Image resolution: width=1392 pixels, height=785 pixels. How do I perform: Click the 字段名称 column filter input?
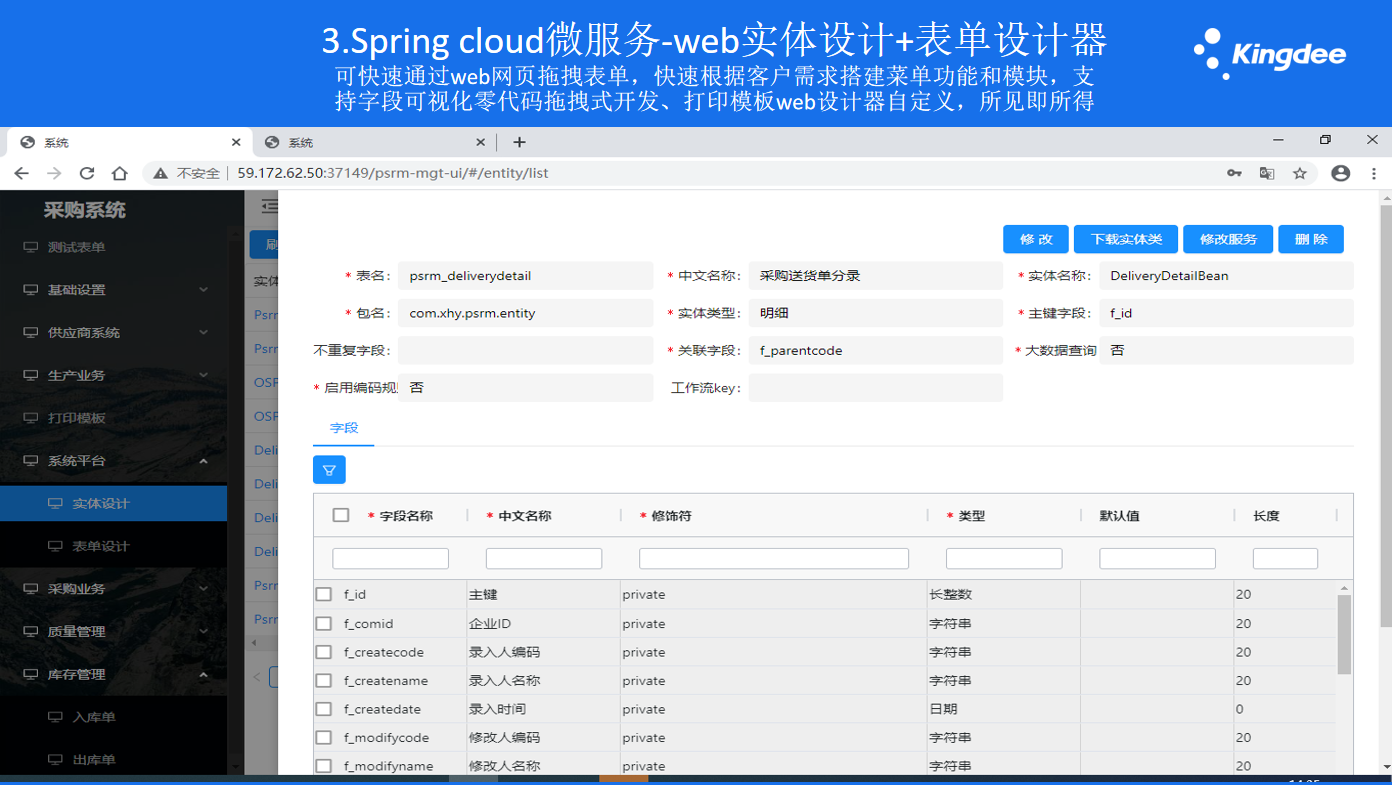390,559
